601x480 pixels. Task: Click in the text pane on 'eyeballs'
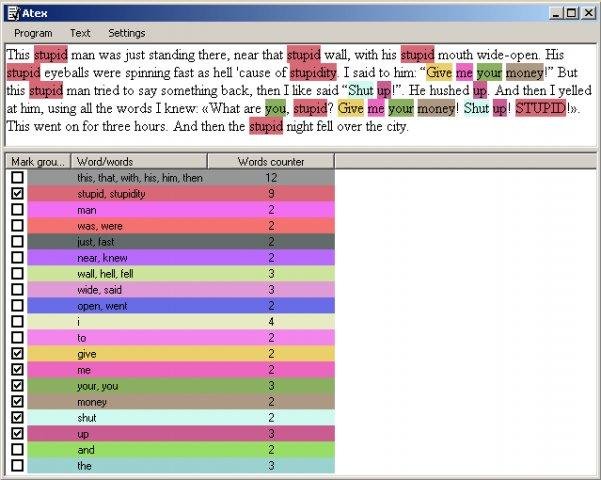click(66, 72)
